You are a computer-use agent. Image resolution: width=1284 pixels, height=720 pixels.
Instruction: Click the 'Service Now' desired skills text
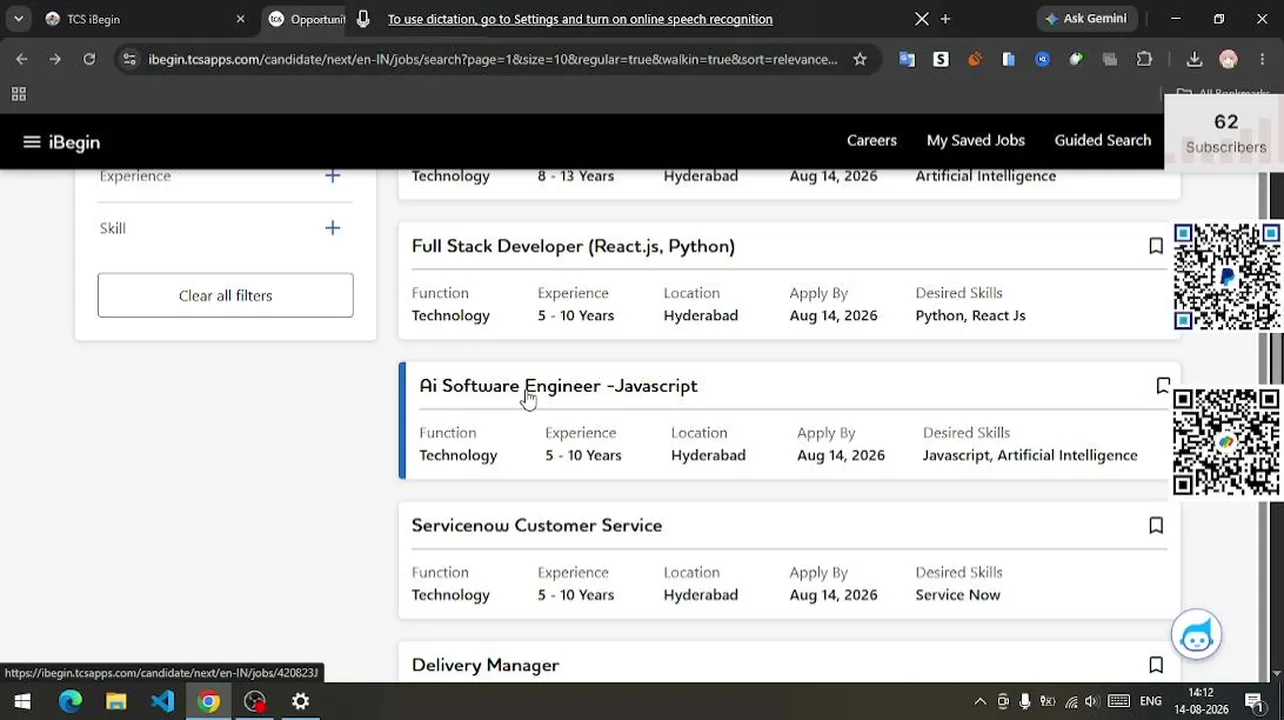tap(958, 595)
